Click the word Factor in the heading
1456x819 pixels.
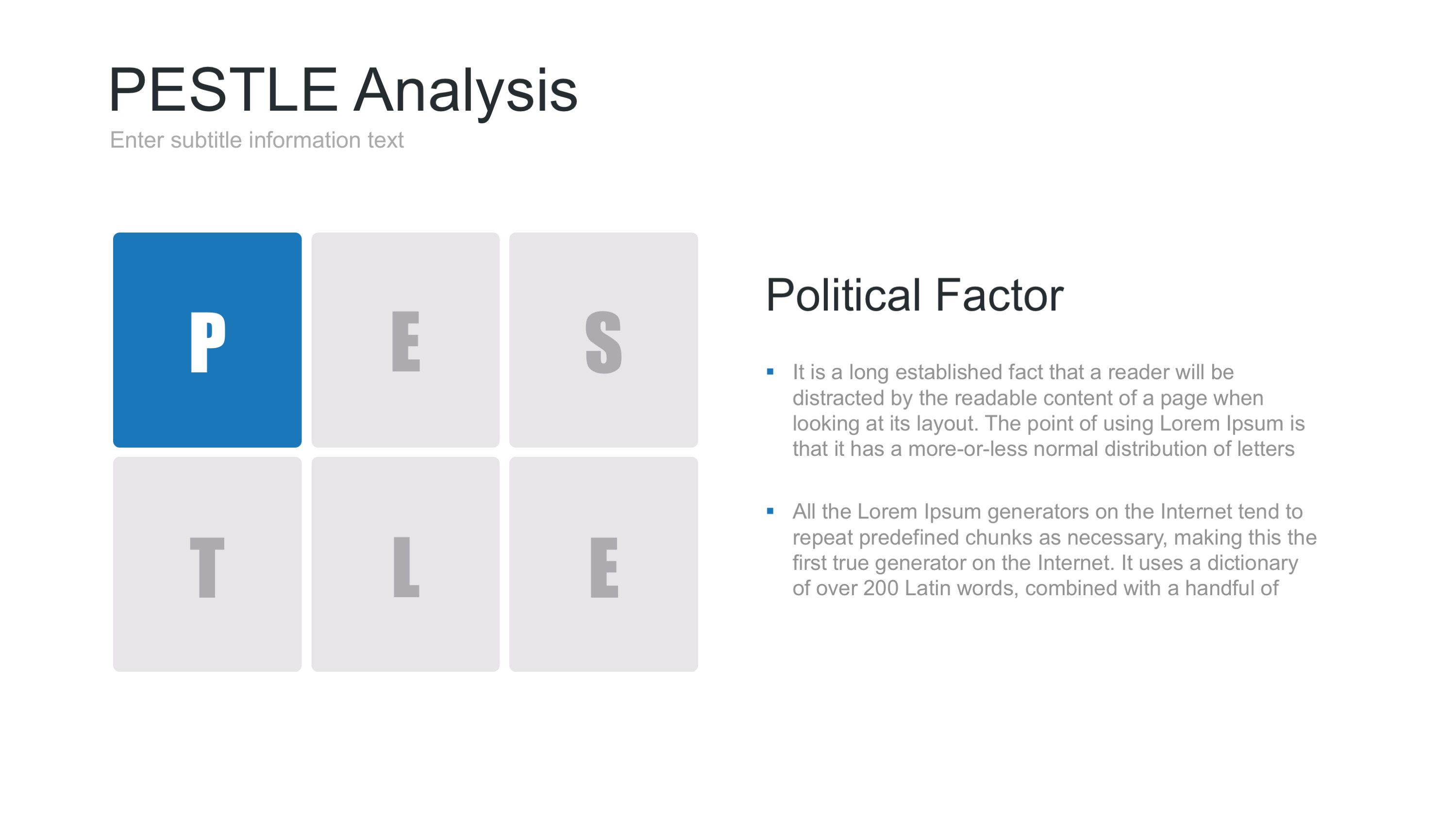999,295
